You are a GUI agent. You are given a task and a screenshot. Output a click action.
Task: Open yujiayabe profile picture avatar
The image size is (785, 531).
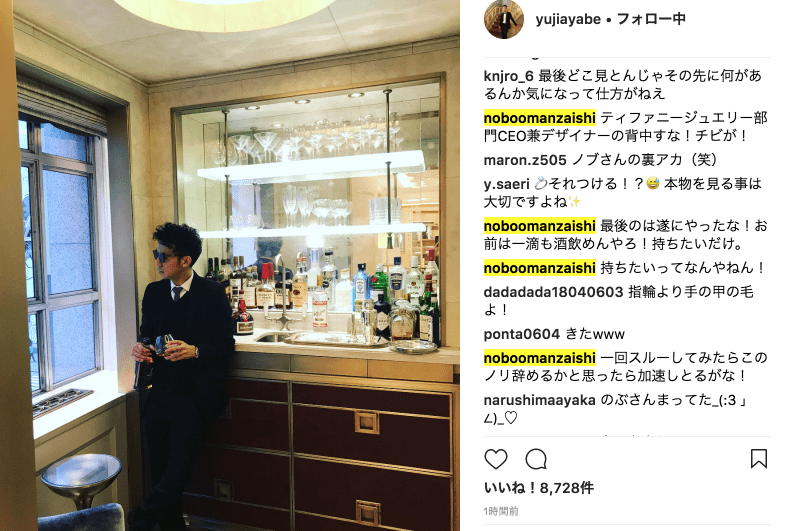504,19
